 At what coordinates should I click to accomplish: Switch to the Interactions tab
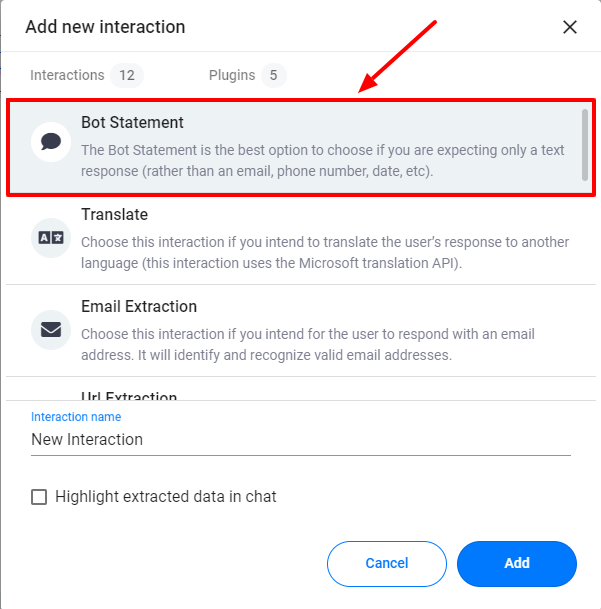click(67, 75)
